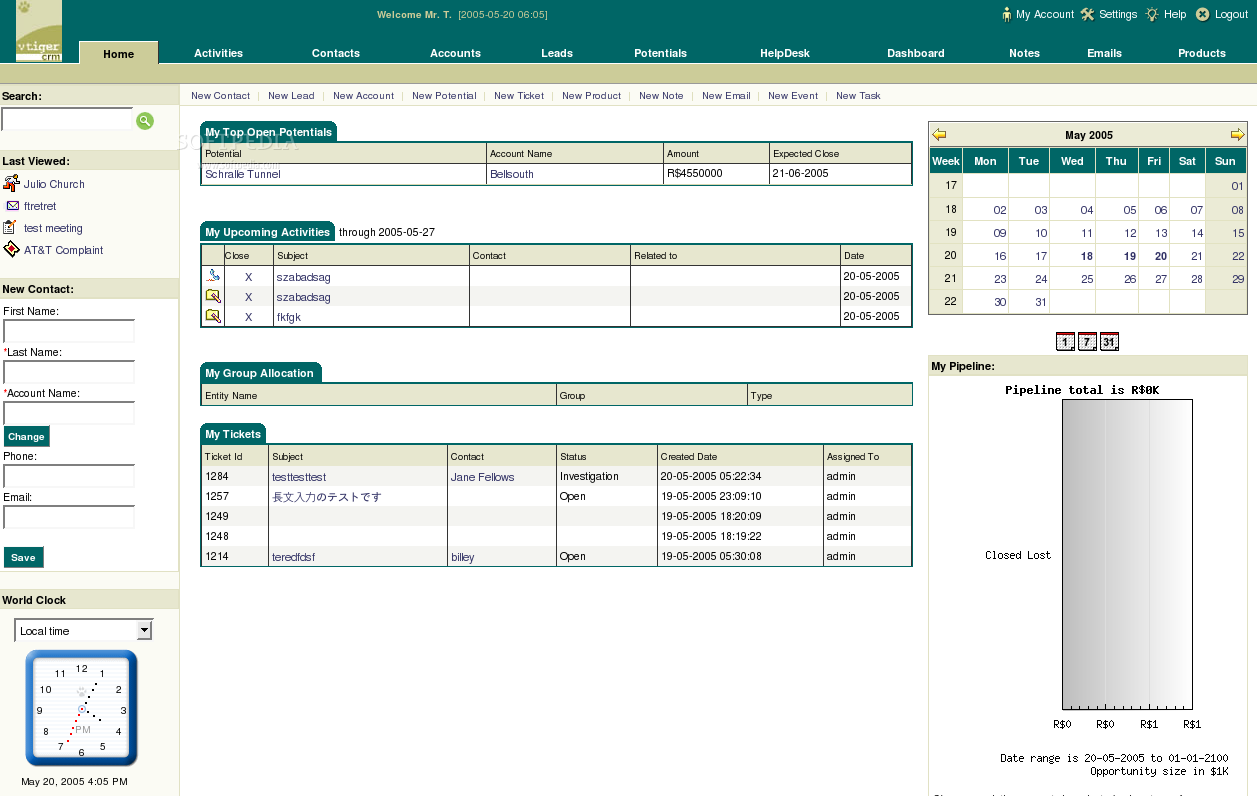Open the HelpDesk tab

click(785, 53)
